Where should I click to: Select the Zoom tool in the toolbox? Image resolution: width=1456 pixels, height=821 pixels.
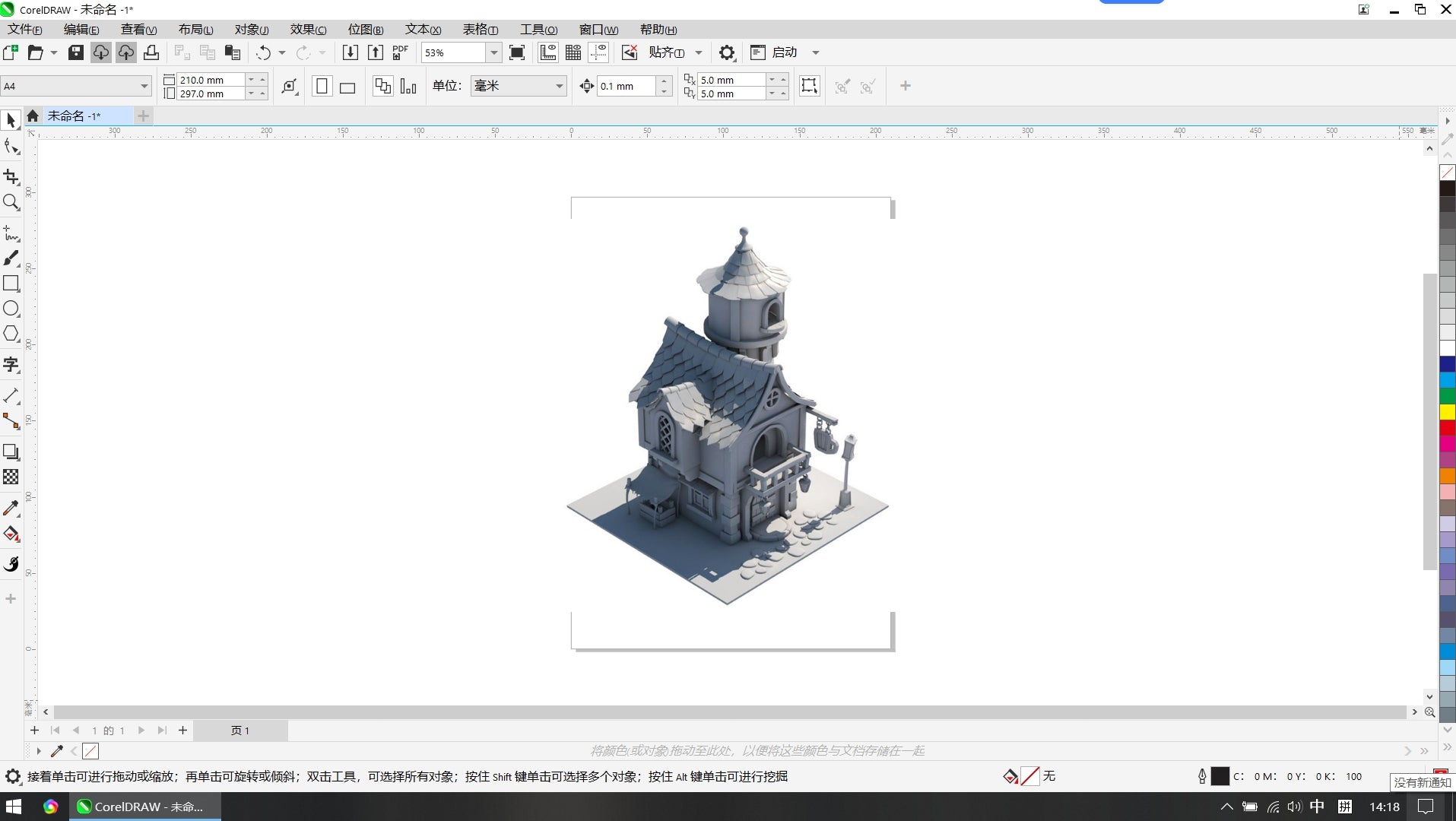11,202
